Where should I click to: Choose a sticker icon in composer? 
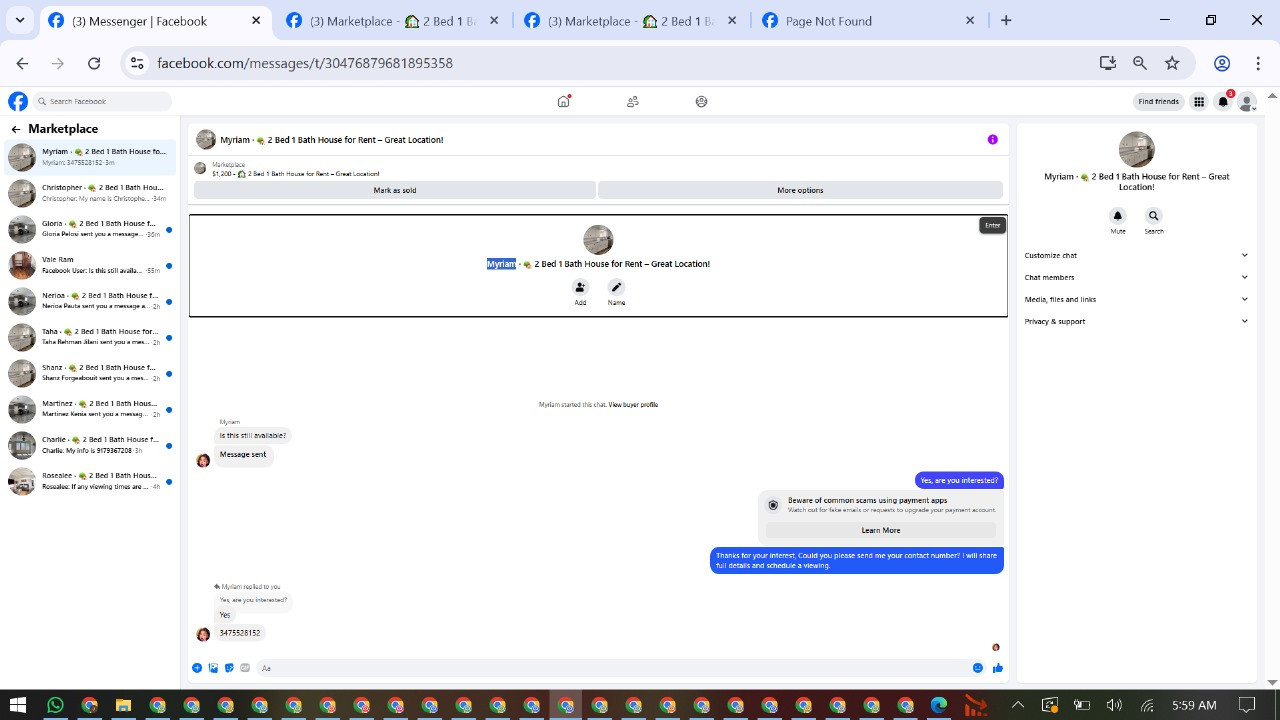[x=229, y=668]
